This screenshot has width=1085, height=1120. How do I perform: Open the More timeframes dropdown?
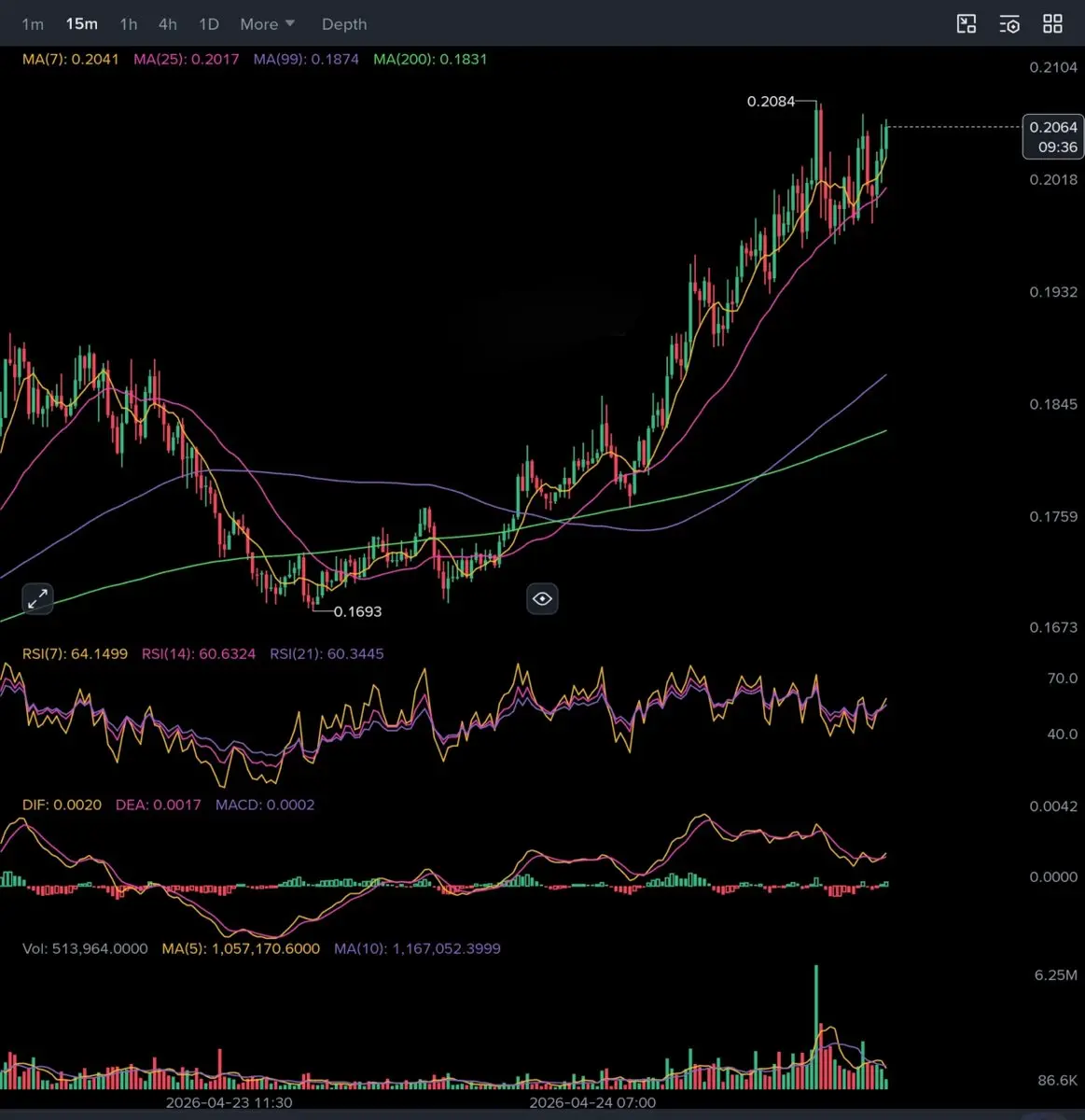pos(267,24)
